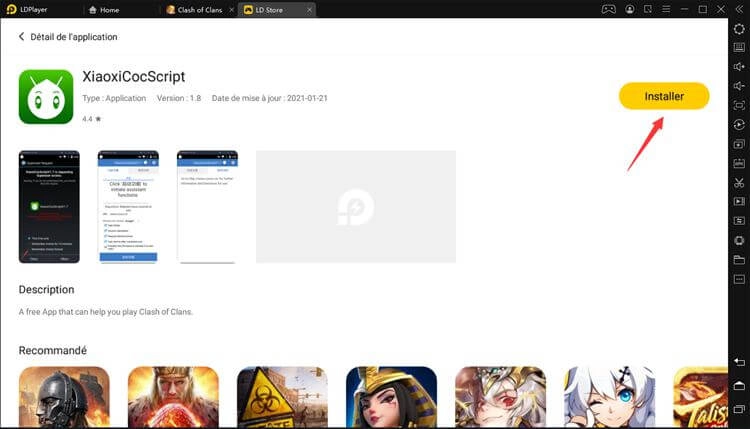Image resolution: width=750 pixels, height=429 pixels.
Task: Open LDPlayer settings gear in sidebar
Action: [739, 29]
